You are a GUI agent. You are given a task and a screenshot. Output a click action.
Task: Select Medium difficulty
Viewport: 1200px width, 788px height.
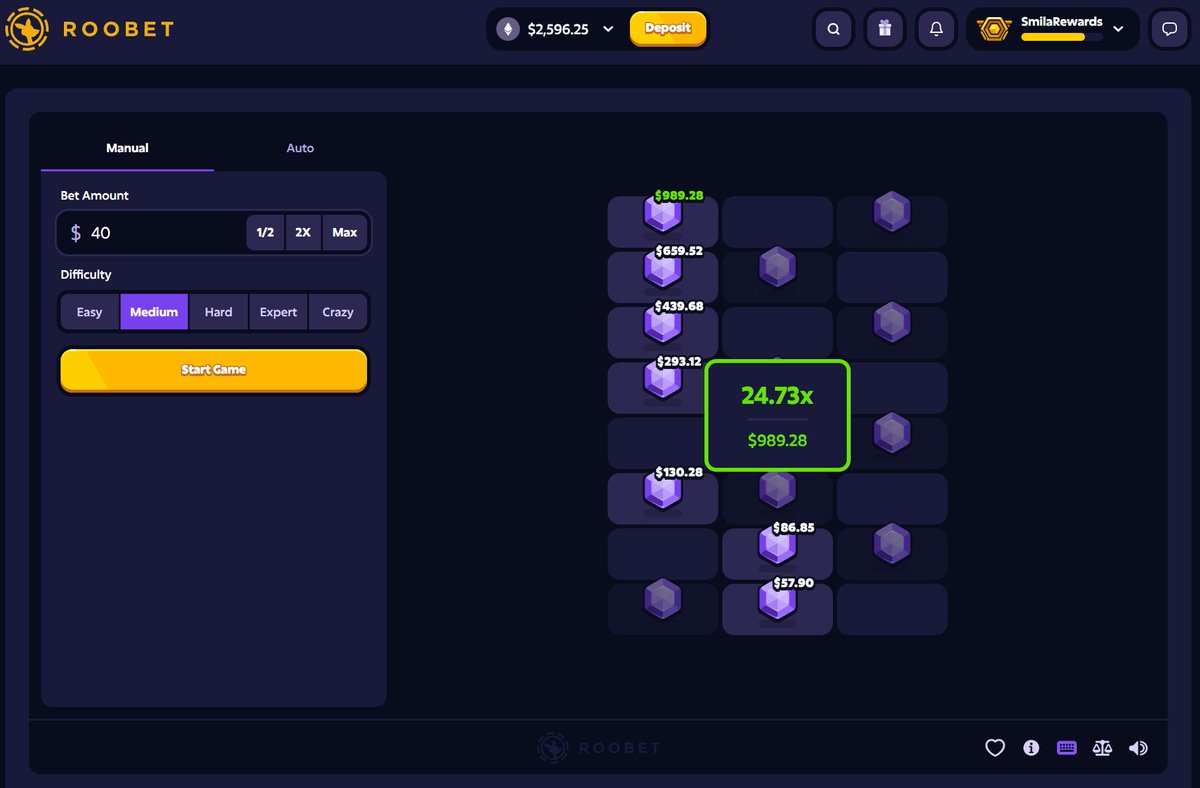point(154,312)
